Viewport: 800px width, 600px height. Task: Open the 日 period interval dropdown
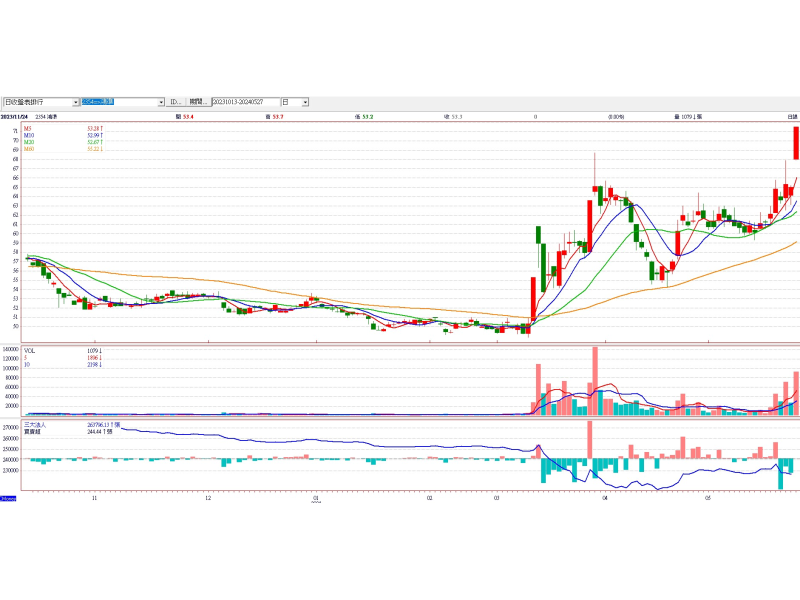[x=305, y=102]
